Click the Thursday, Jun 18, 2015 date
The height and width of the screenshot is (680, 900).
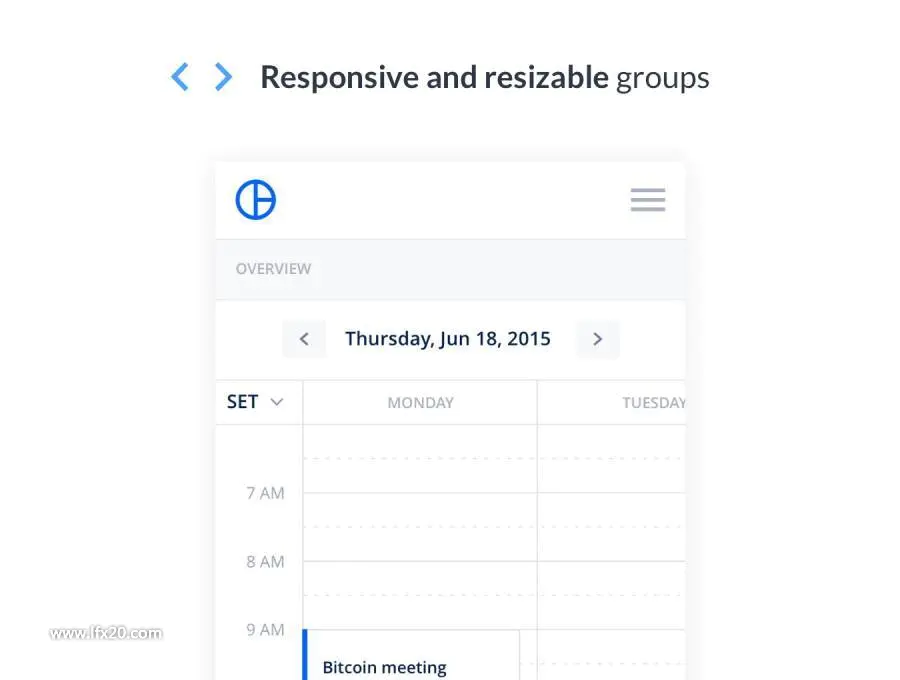pyautogui.click(x=448, y=339)
